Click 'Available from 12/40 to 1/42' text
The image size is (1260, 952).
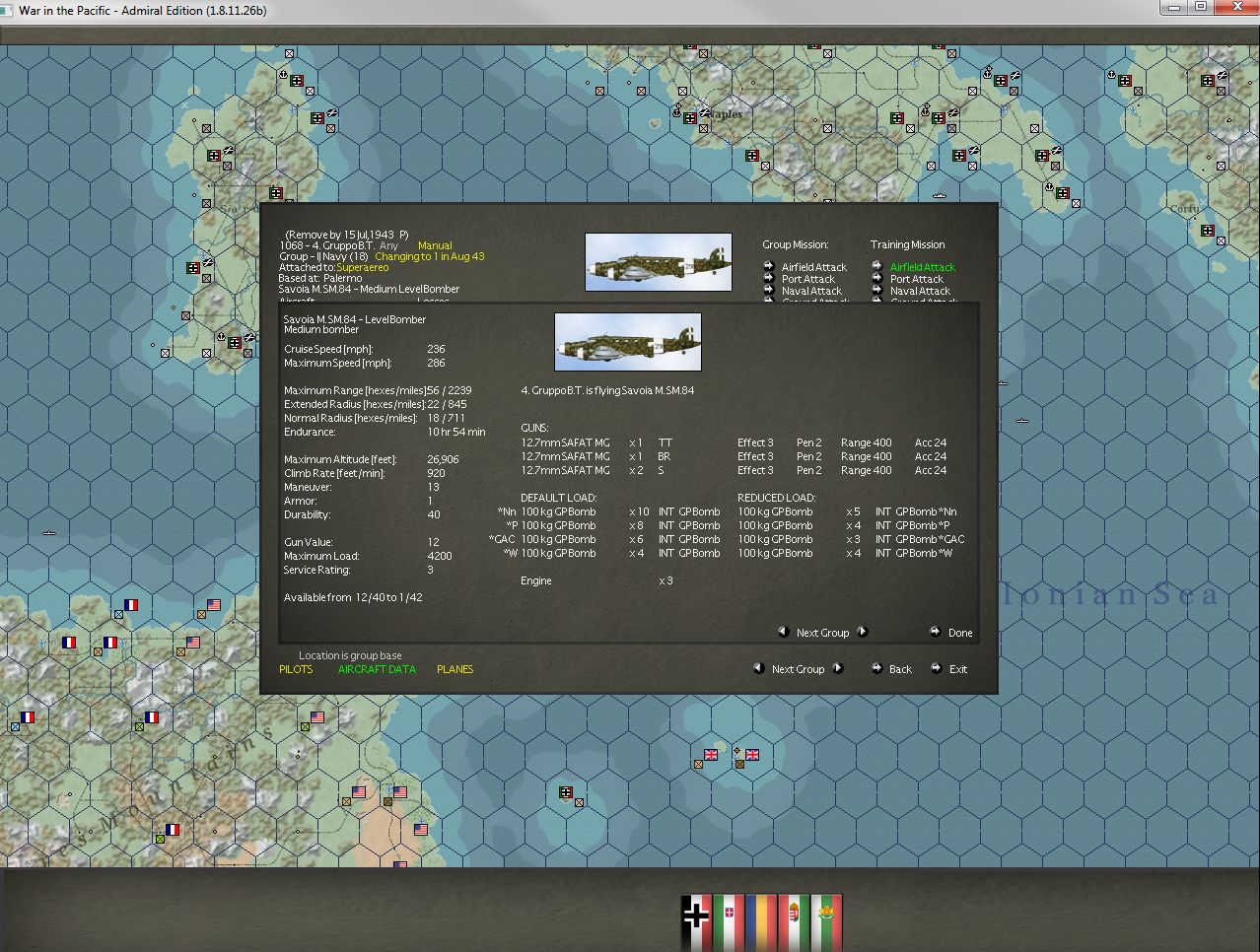(353, 598)
